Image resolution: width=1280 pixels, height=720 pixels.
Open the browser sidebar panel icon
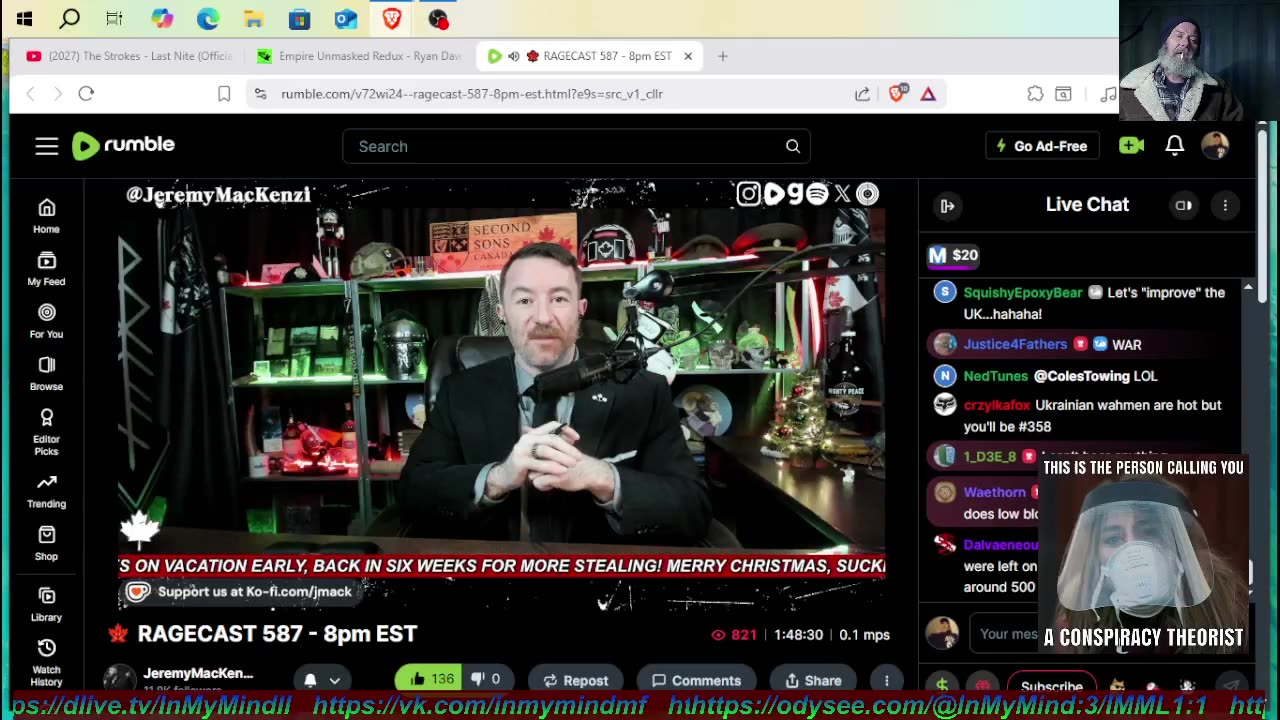point(1063,94)
